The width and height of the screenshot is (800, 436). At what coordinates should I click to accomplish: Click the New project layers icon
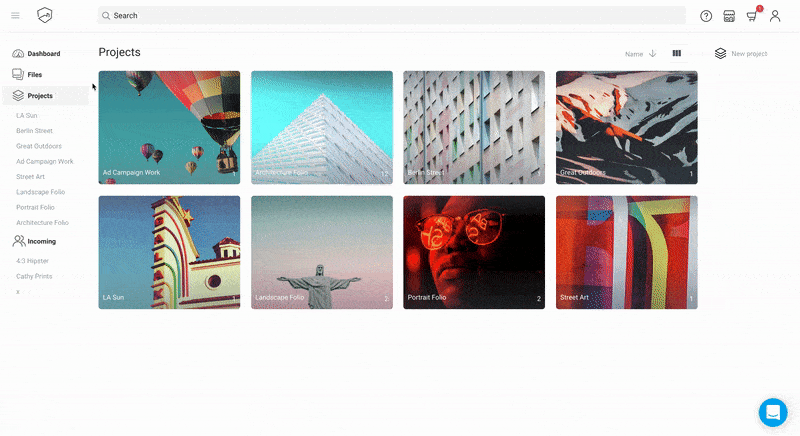point(720,54)
